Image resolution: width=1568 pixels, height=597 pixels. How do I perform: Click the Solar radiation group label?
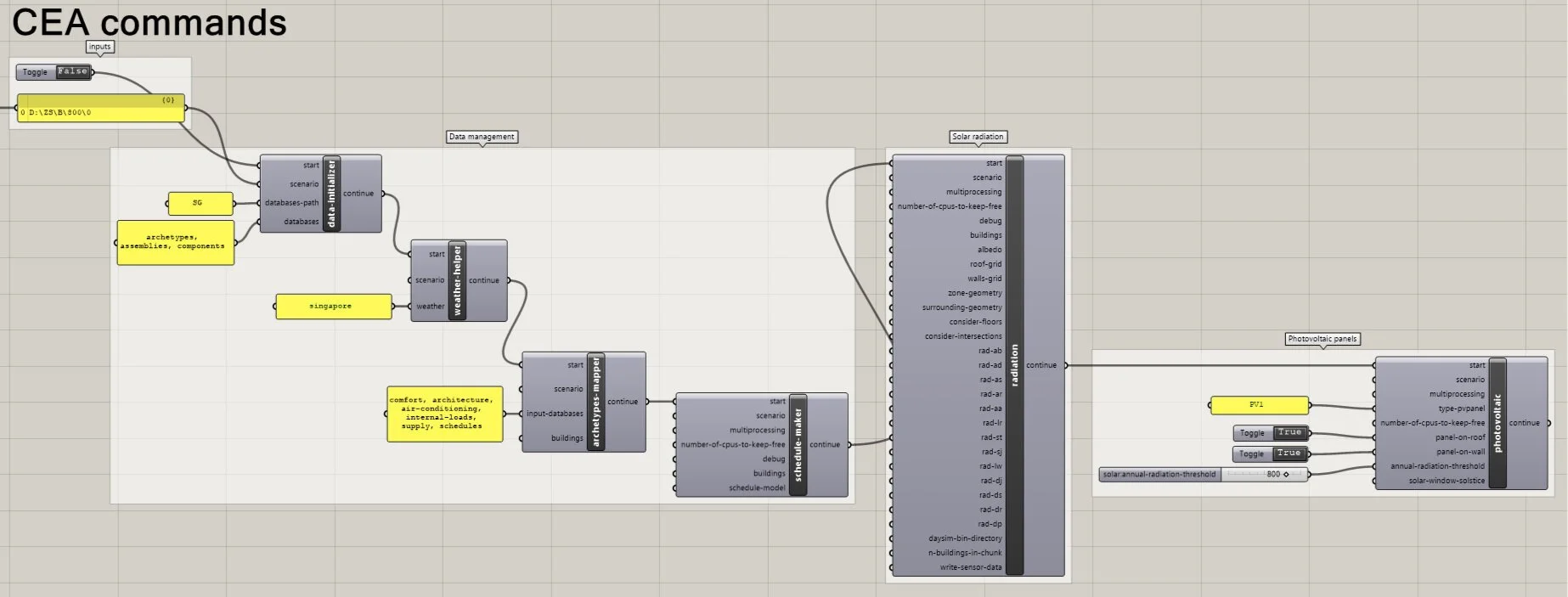tap(978, 137)
